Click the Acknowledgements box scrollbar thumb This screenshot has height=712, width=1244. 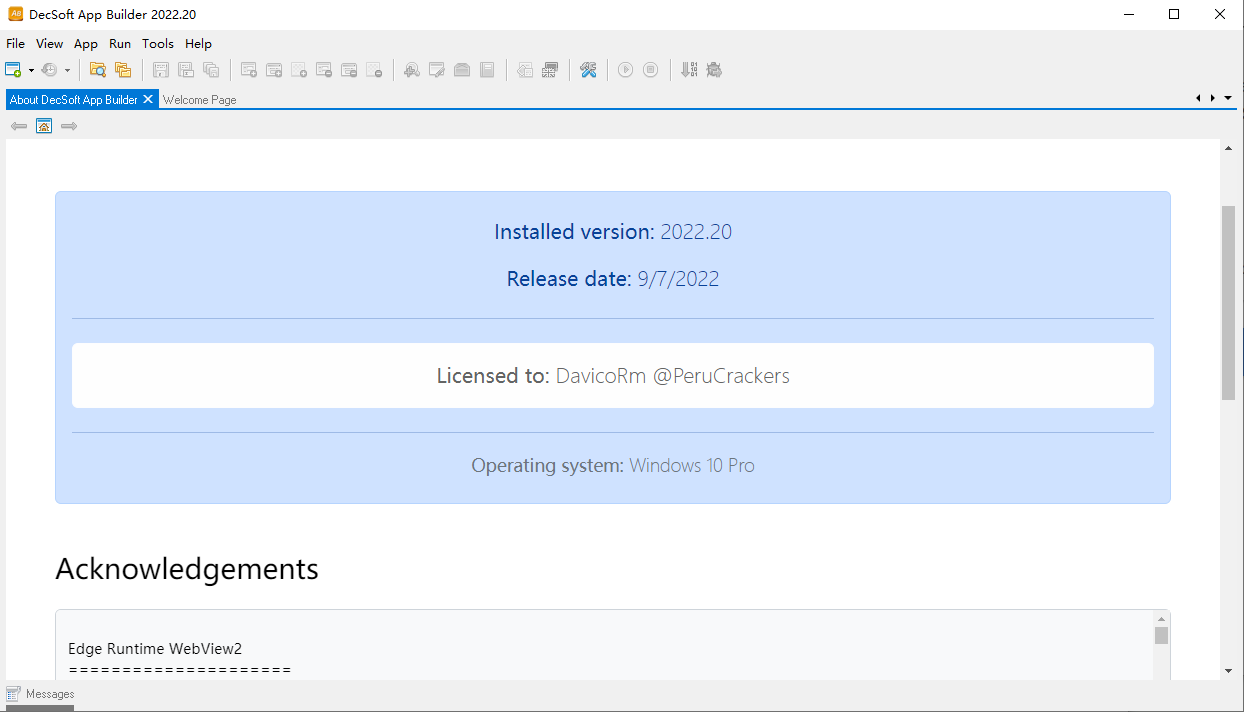1161,635
